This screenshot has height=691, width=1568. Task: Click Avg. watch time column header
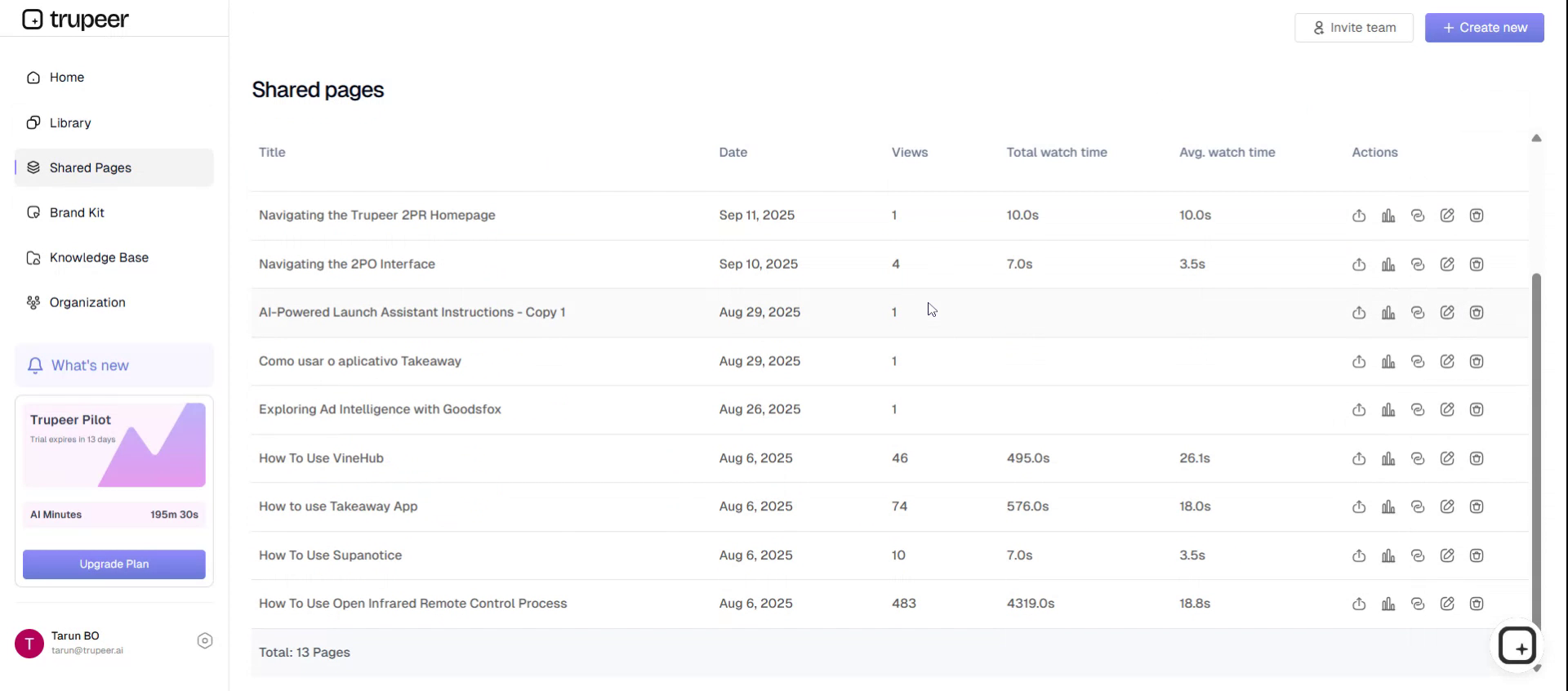click(1227, 153)
